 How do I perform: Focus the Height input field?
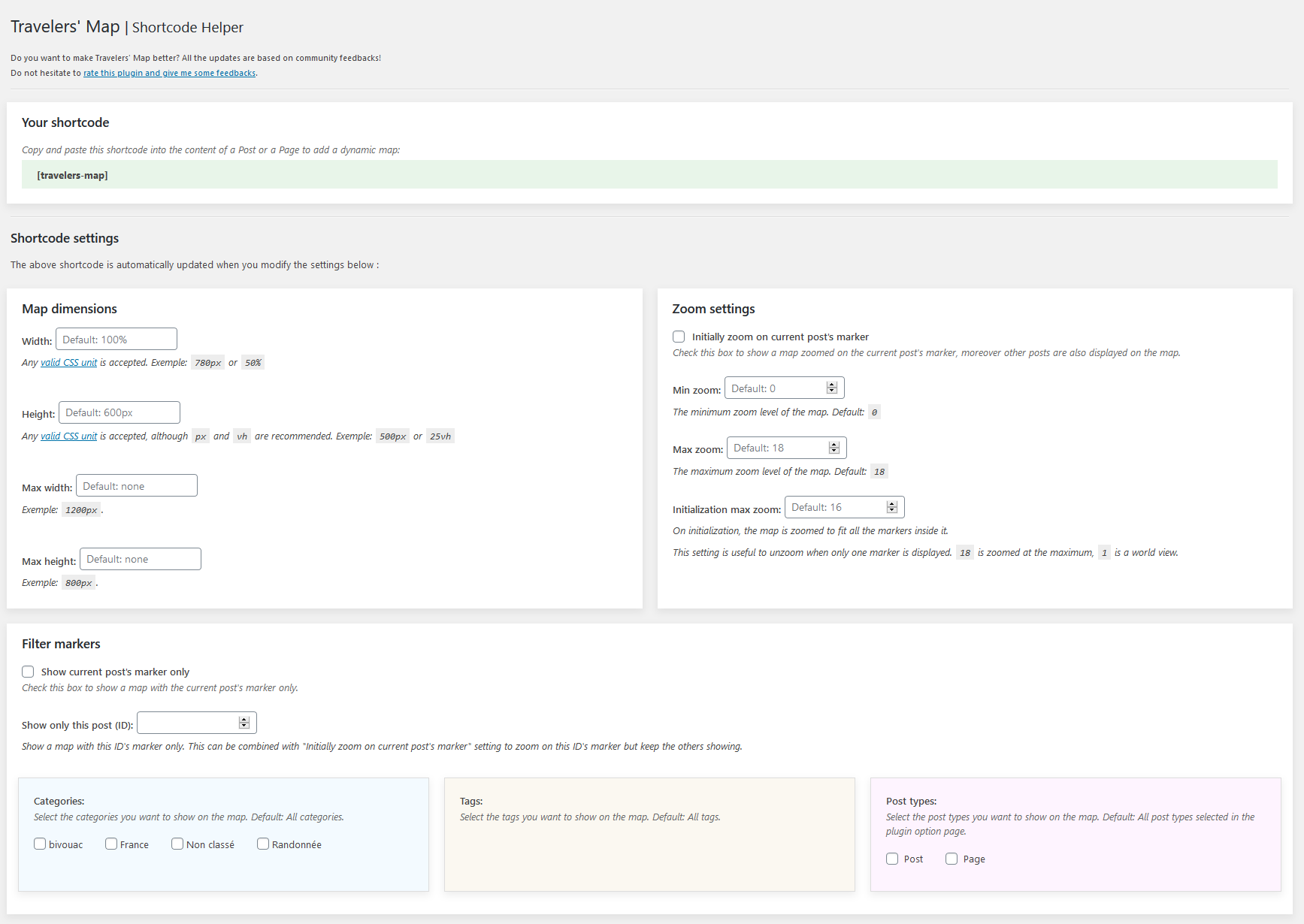pyautogui.click(x=120, y=412)
